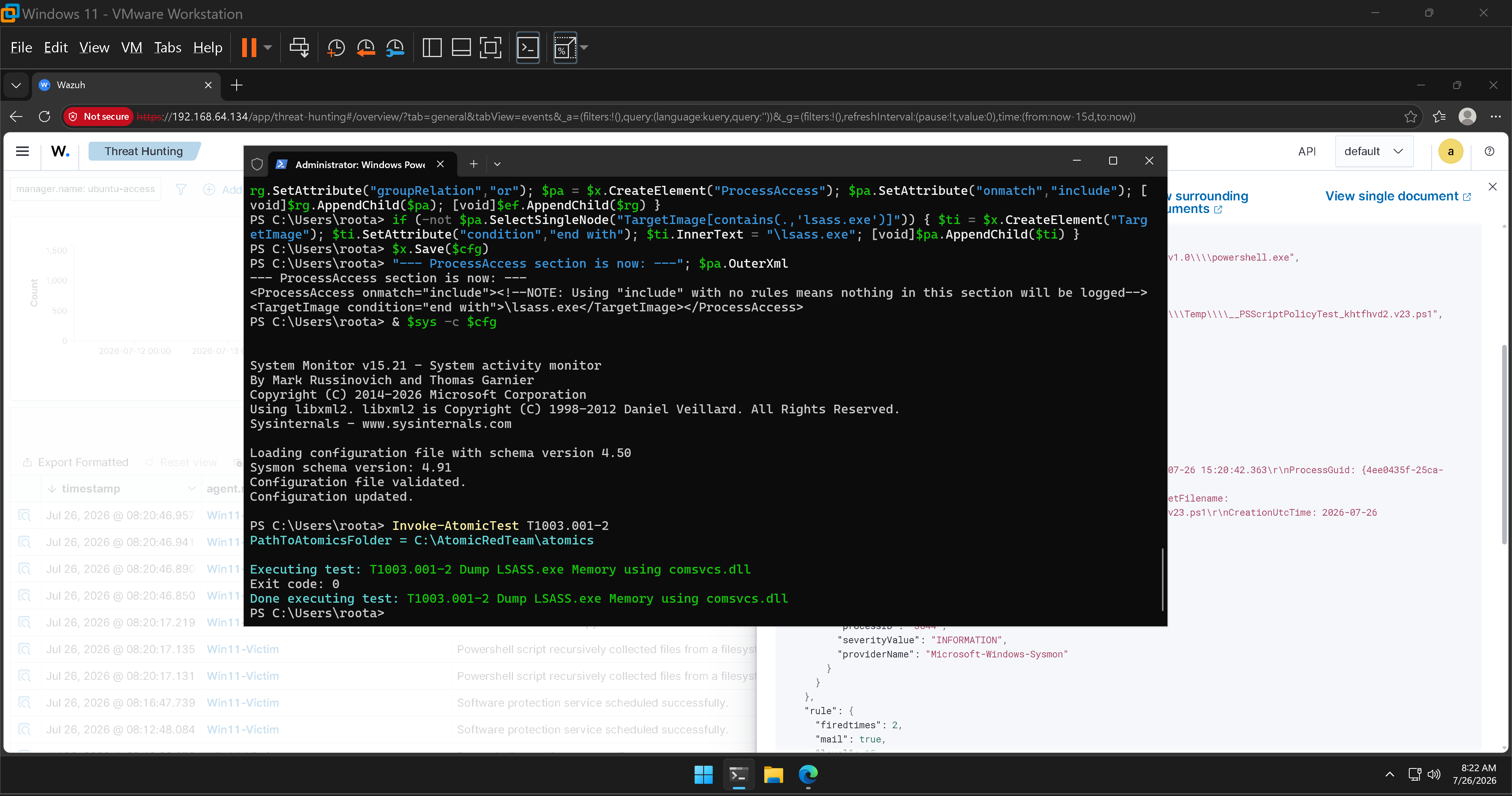Open the clock showing 8:22 AM

[x=1475, y=774]
